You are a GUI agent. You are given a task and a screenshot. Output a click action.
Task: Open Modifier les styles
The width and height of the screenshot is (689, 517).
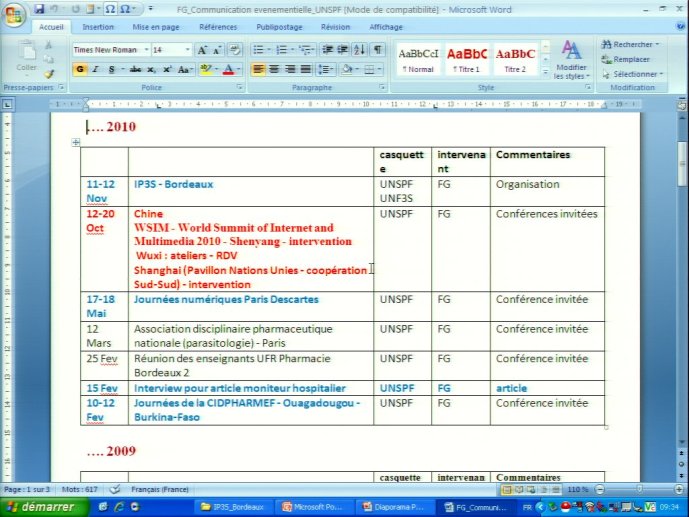(x=571, y=60)
